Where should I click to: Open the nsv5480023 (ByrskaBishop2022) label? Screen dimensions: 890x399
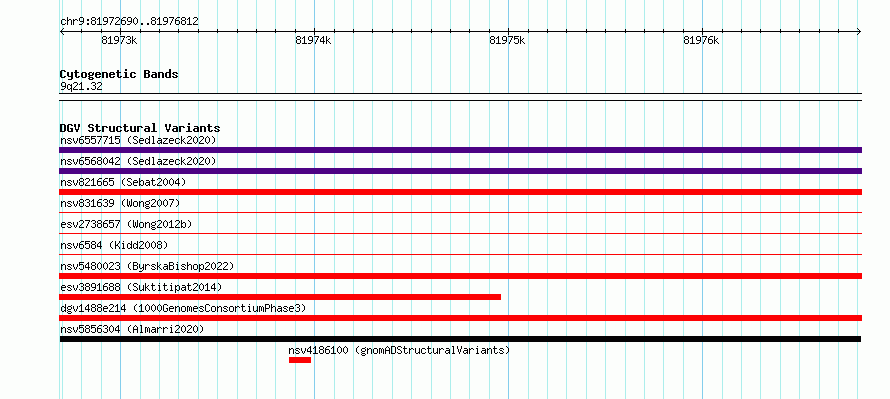(147, 266)
